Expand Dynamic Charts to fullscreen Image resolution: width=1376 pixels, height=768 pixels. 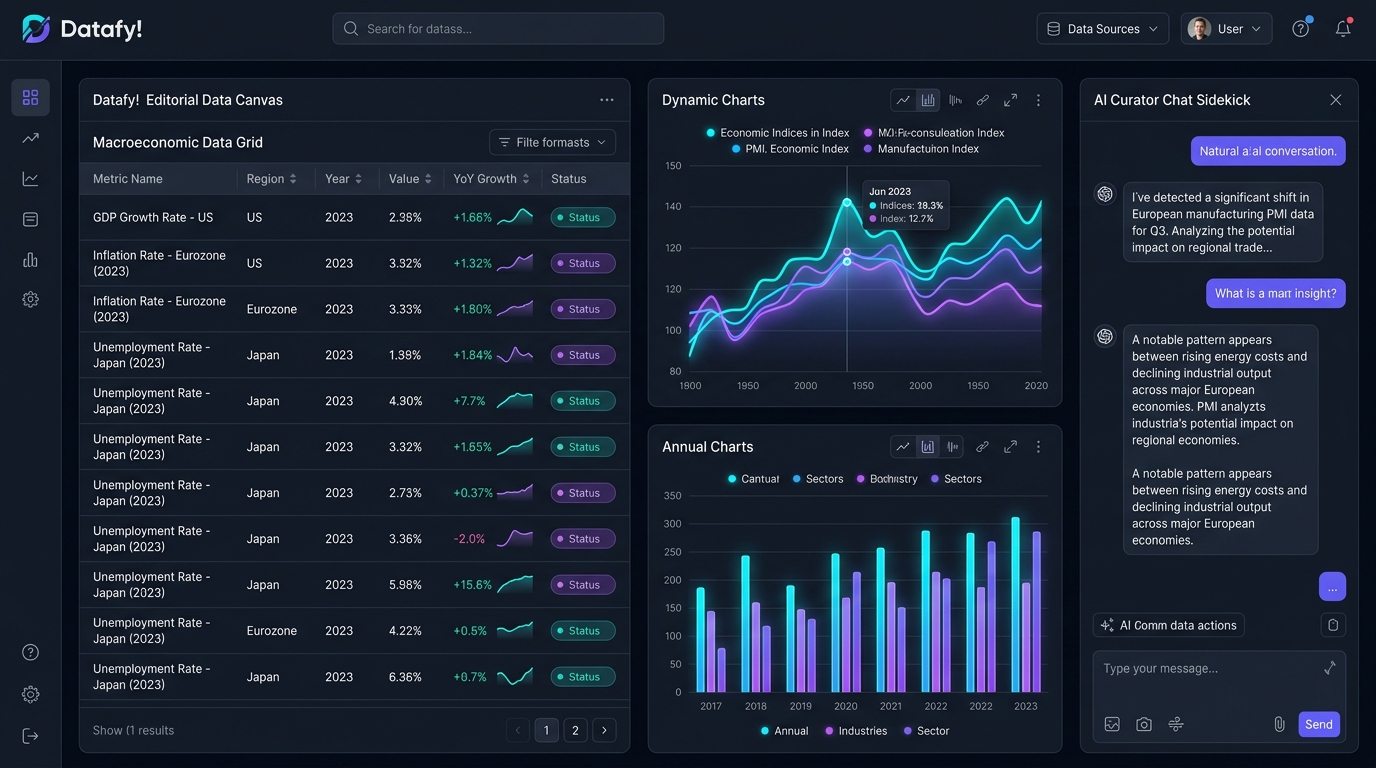pos(1010,100)
